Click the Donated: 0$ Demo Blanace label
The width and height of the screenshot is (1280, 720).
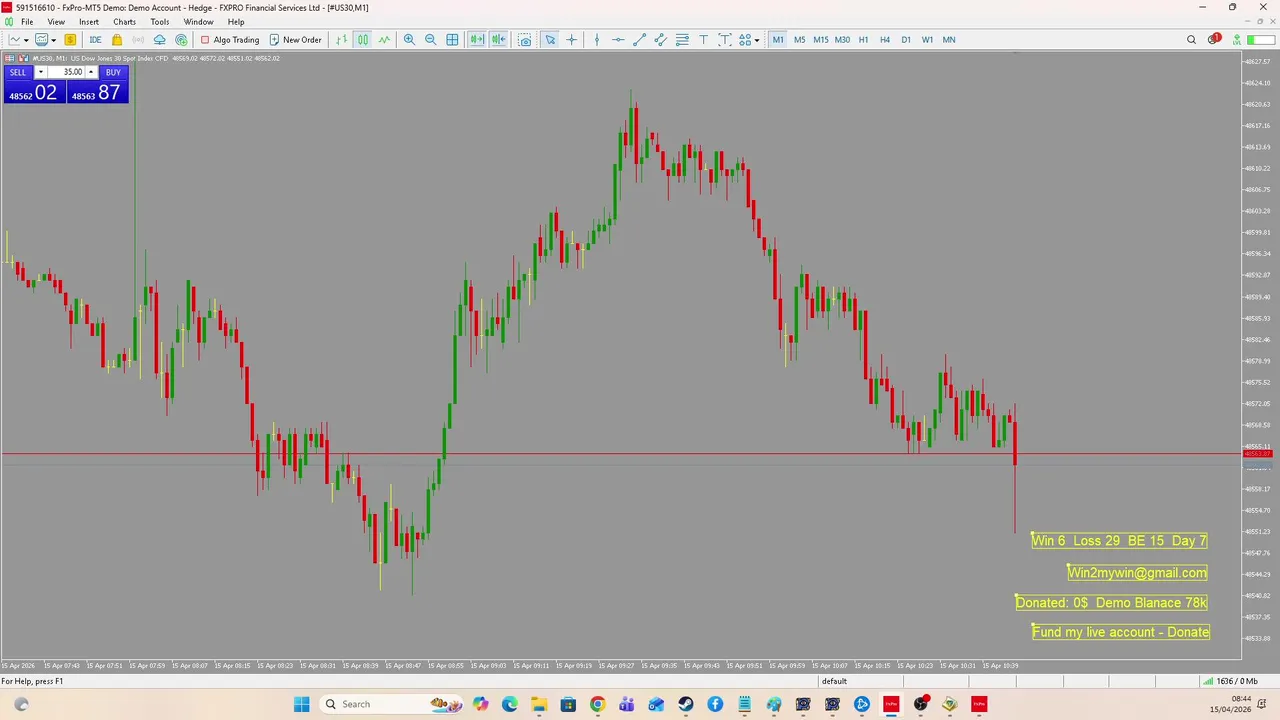(x=1111, y=603)
